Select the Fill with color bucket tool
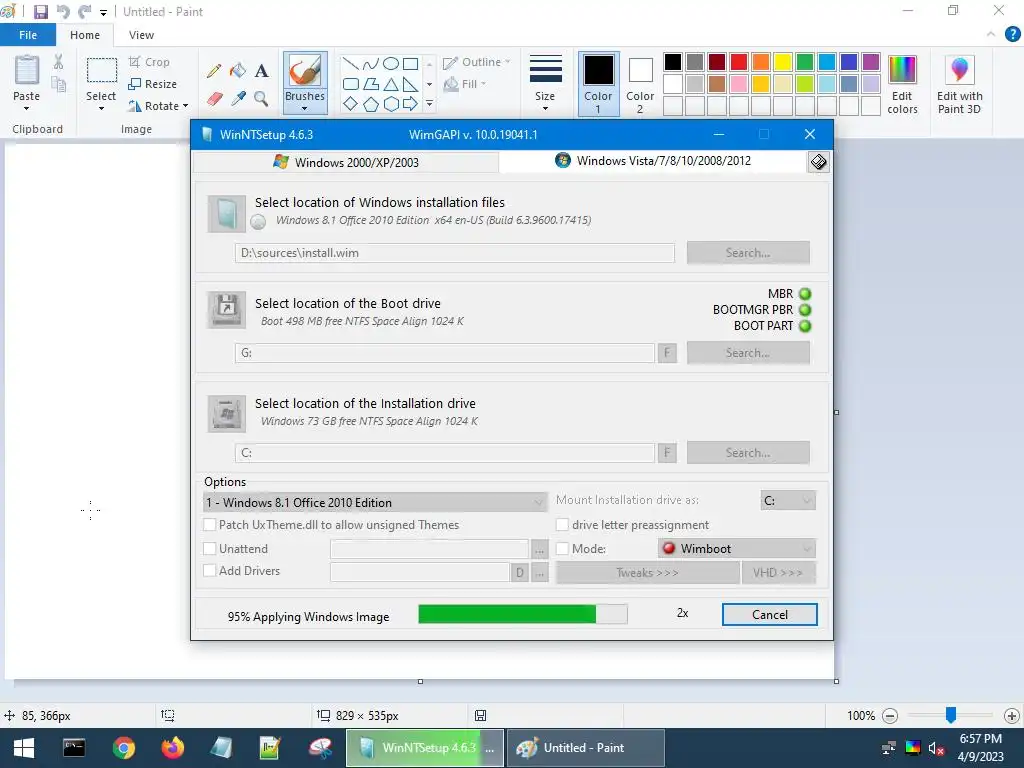Viewport: 1024px width, 768px height. coord(238,71)
